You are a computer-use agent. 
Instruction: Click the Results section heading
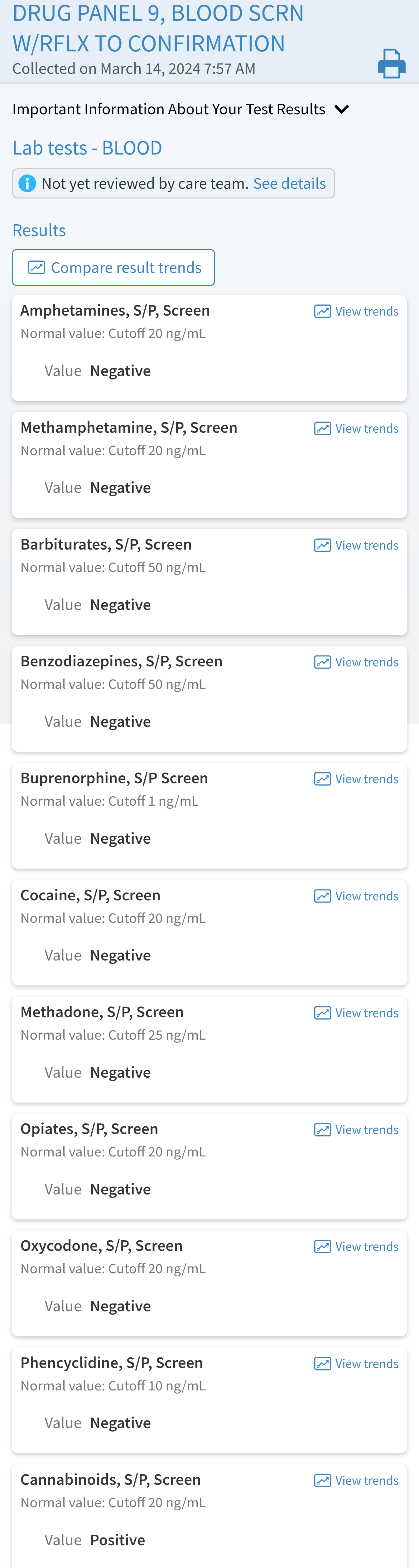click(x=39, y=230)
